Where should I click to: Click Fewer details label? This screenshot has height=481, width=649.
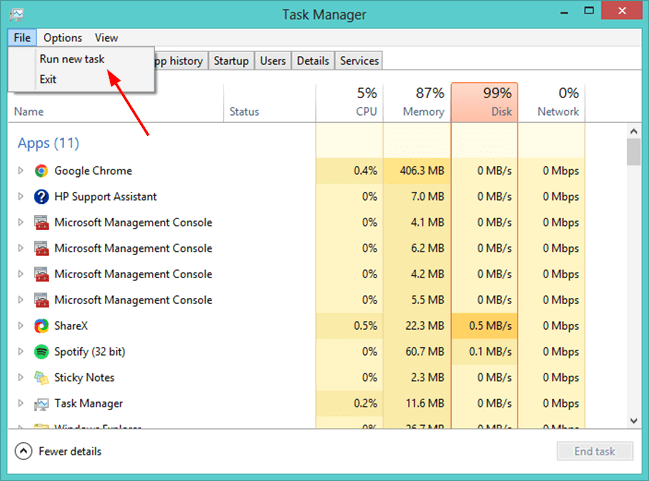click(x=70, y=451)
